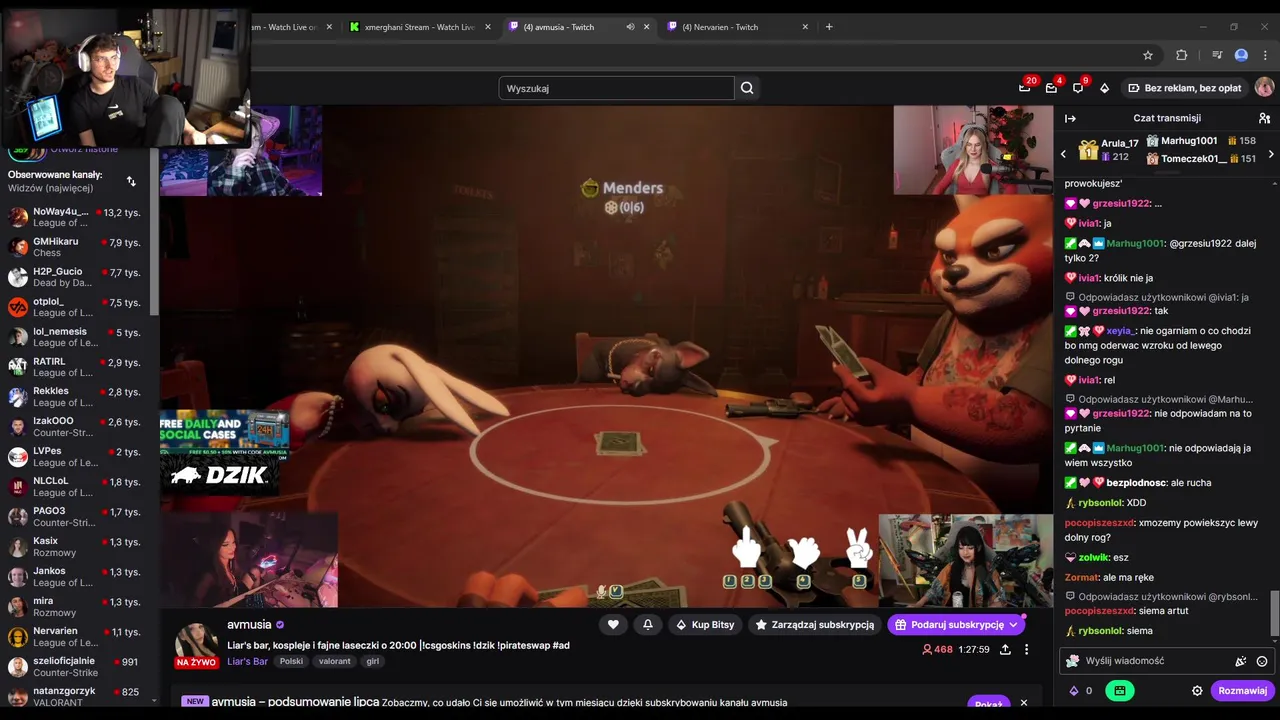Image resolution: width=1280 pixels, height=720 pixels.
Task: Click the girl tag
Action: (372, 661)
